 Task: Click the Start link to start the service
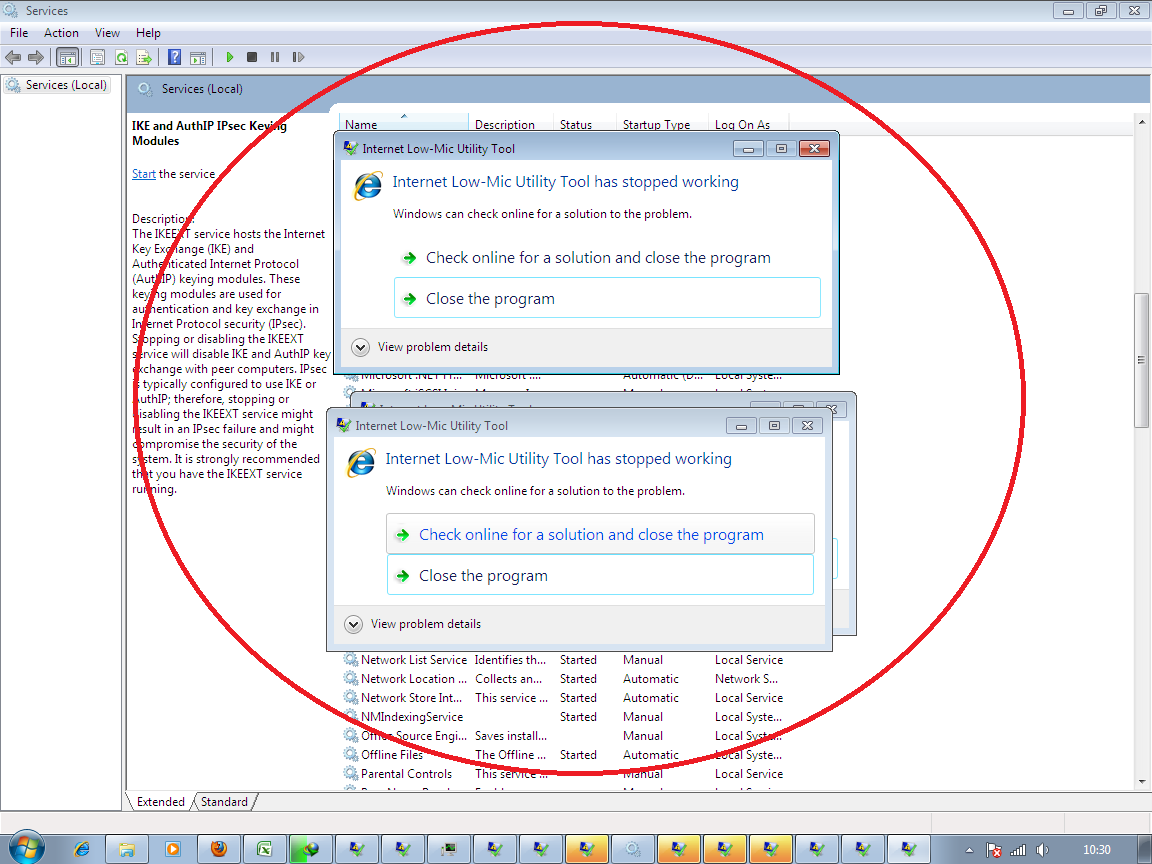pos(143,174)
